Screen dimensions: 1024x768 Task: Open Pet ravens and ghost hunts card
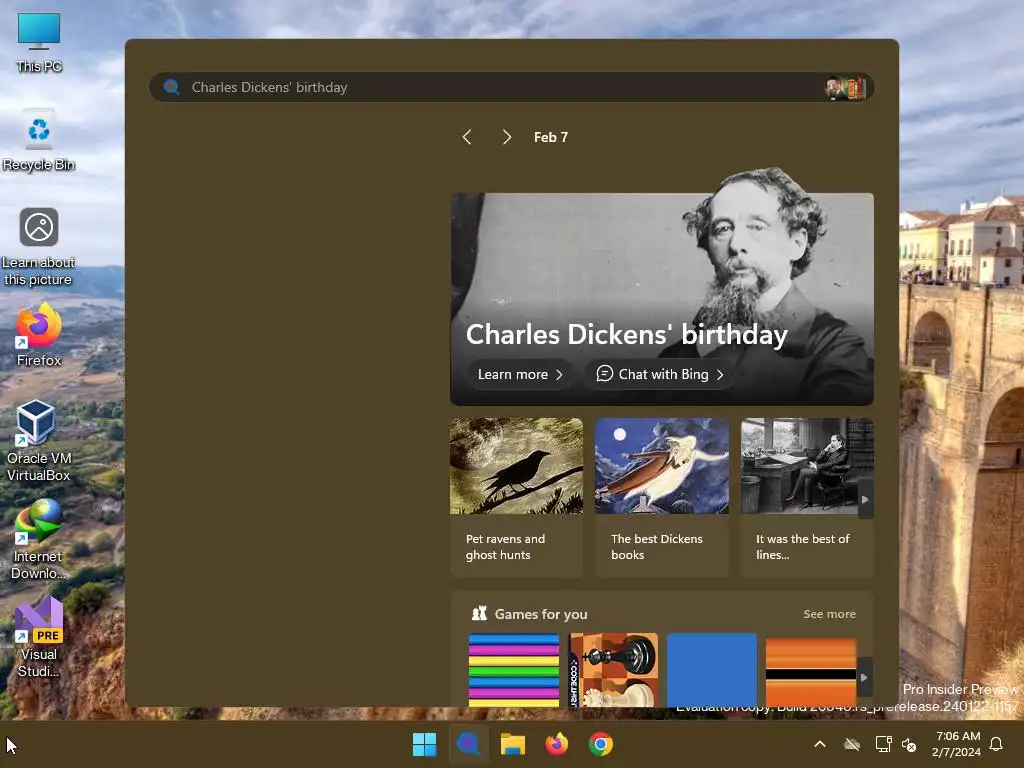click(517, 497)
